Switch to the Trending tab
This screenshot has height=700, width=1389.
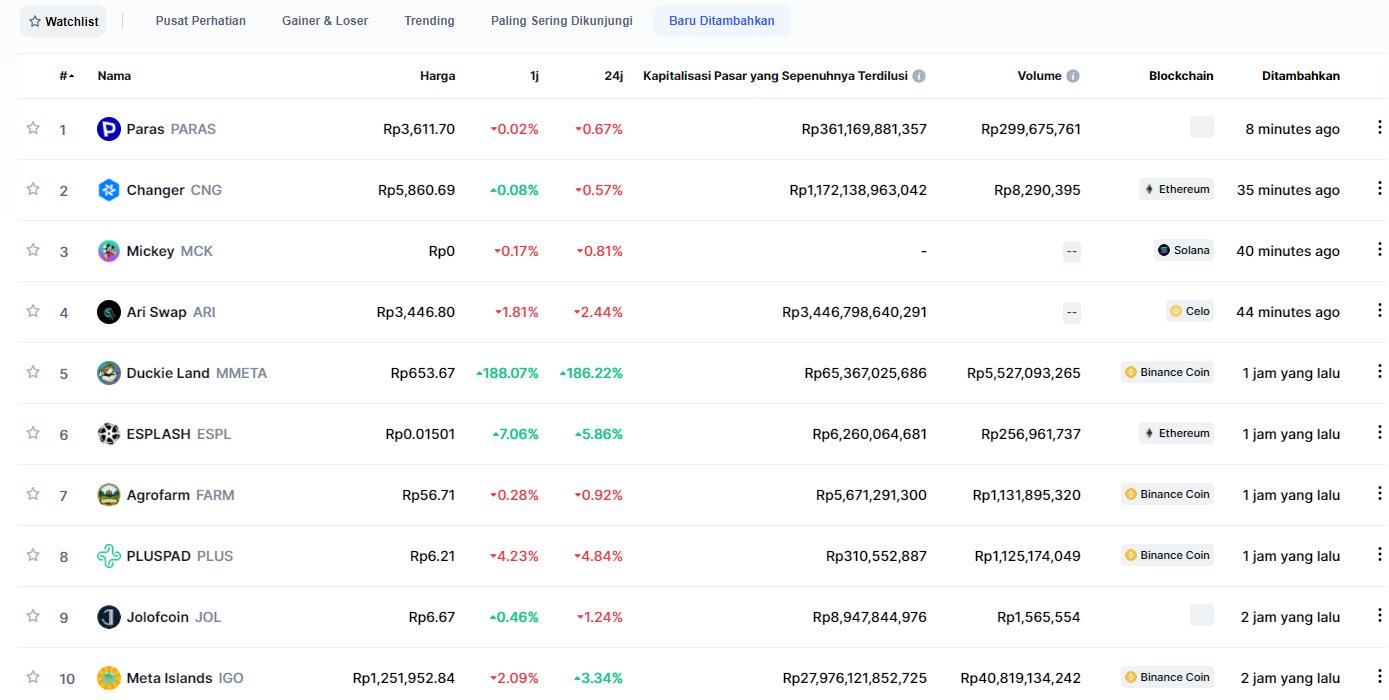[429, 21]
